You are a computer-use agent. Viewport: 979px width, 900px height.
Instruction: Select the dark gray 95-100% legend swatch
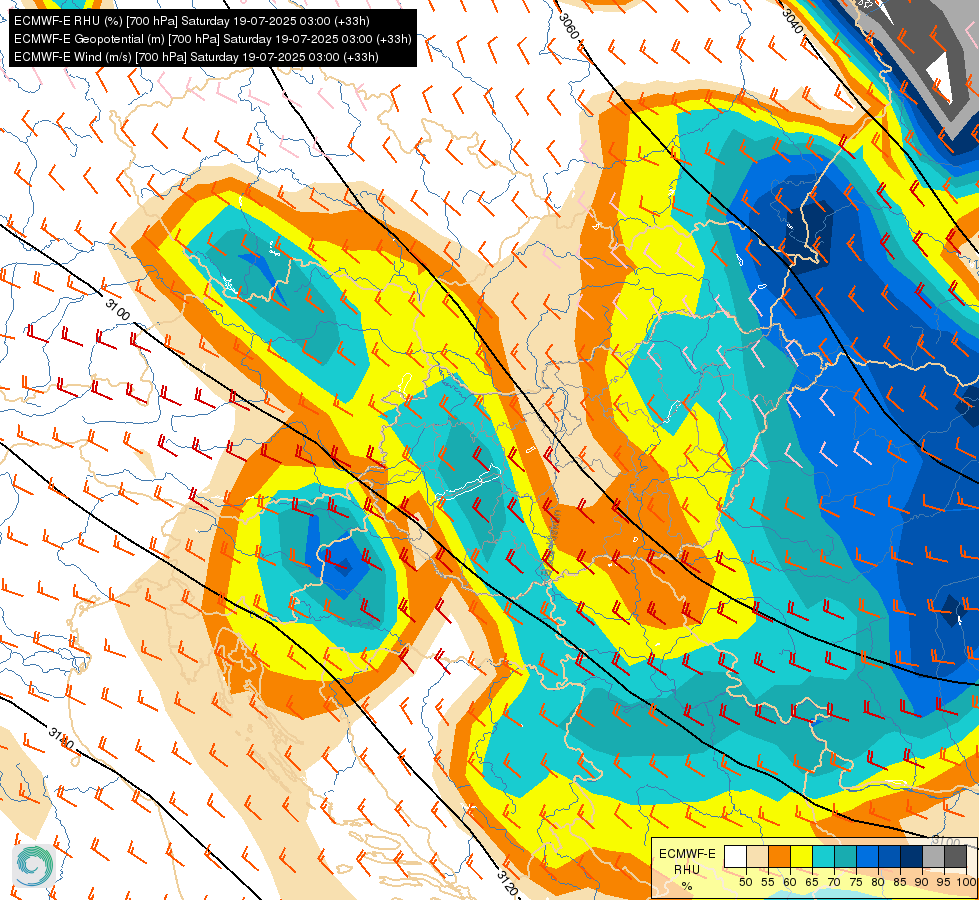[955, 856]
